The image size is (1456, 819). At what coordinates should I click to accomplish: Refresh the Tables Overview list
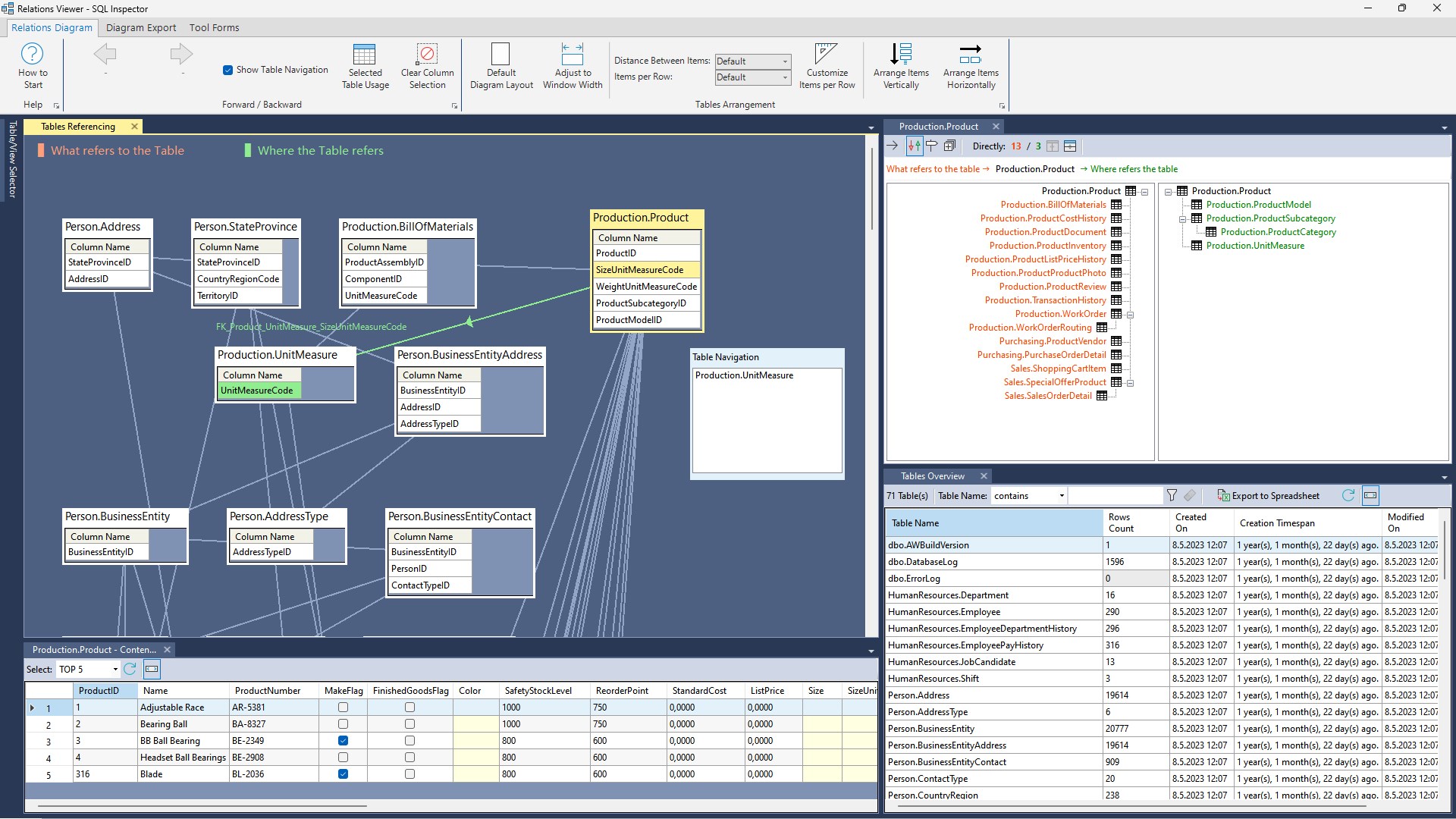1348,495
